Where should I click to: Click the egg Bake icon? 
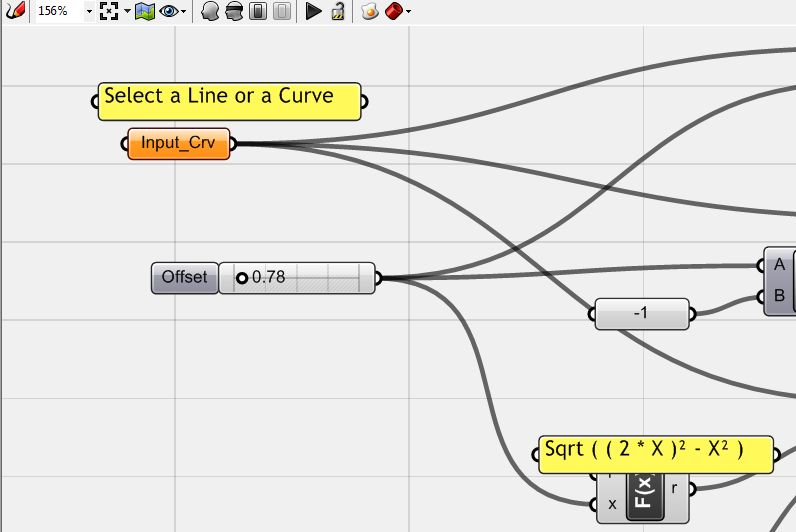(369, 12)
